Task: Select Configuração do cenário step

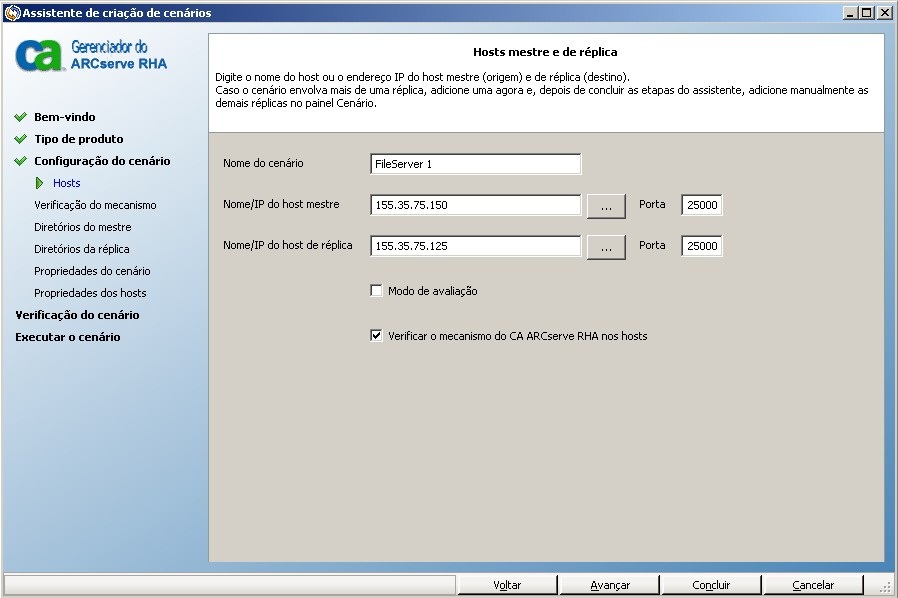Action: pos(102,161)
